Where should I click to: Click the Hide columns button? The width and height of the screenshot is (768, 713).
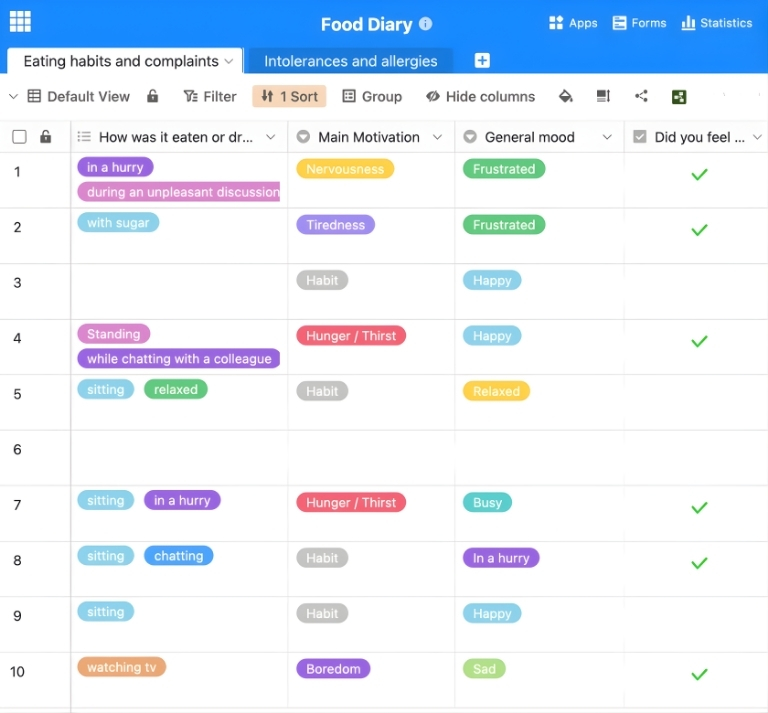[x=480, y=97]
